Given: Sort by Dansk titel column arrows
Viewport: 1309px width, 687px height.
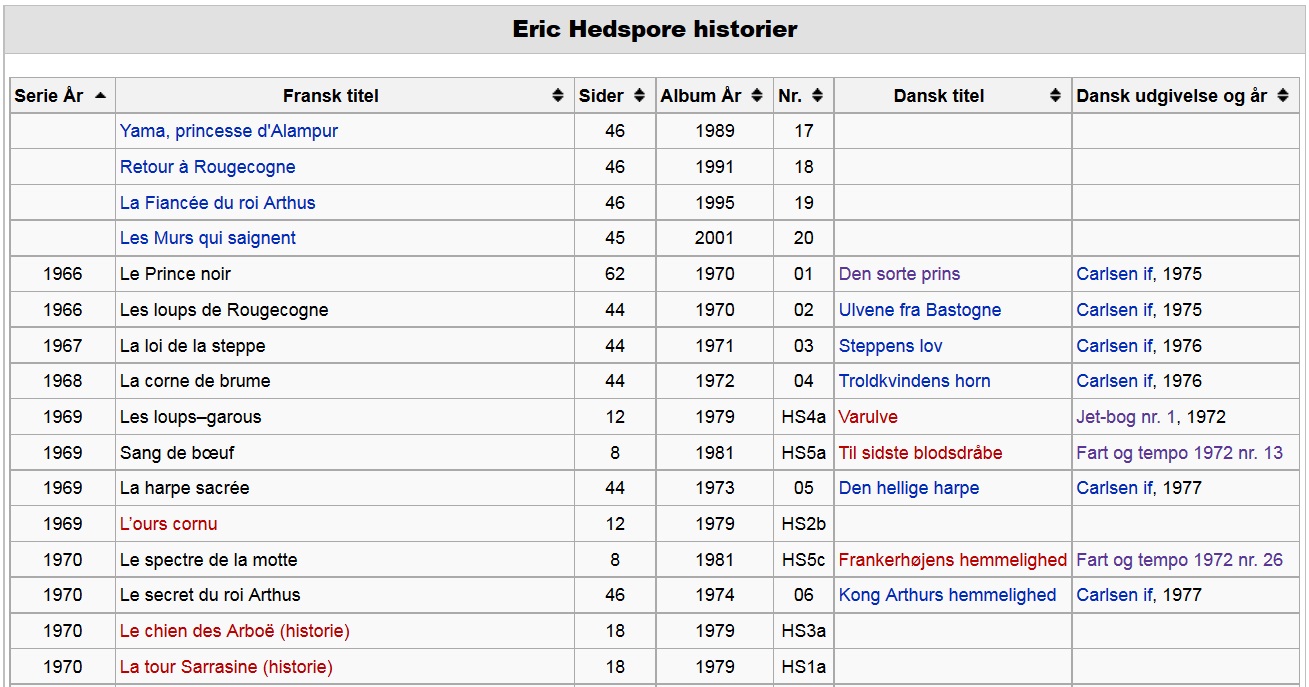Looking at the screenshot, I should [1055, 96].
